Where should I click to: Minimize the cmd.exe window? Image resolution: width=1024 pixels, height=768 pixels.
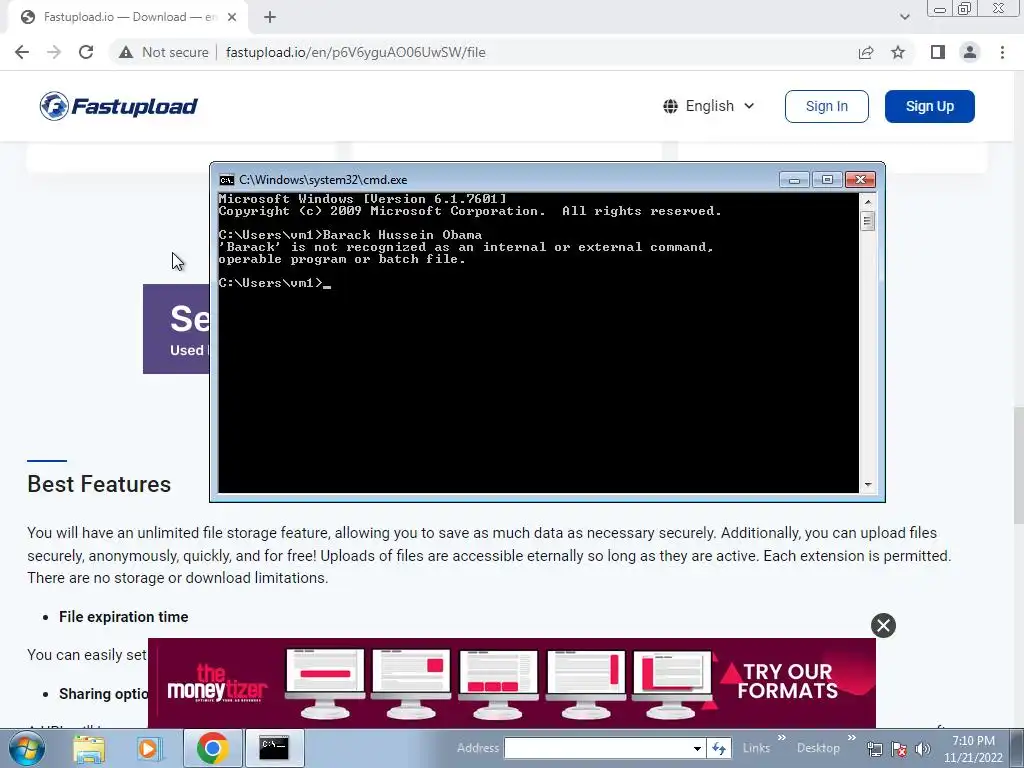[x=794, y=180]
